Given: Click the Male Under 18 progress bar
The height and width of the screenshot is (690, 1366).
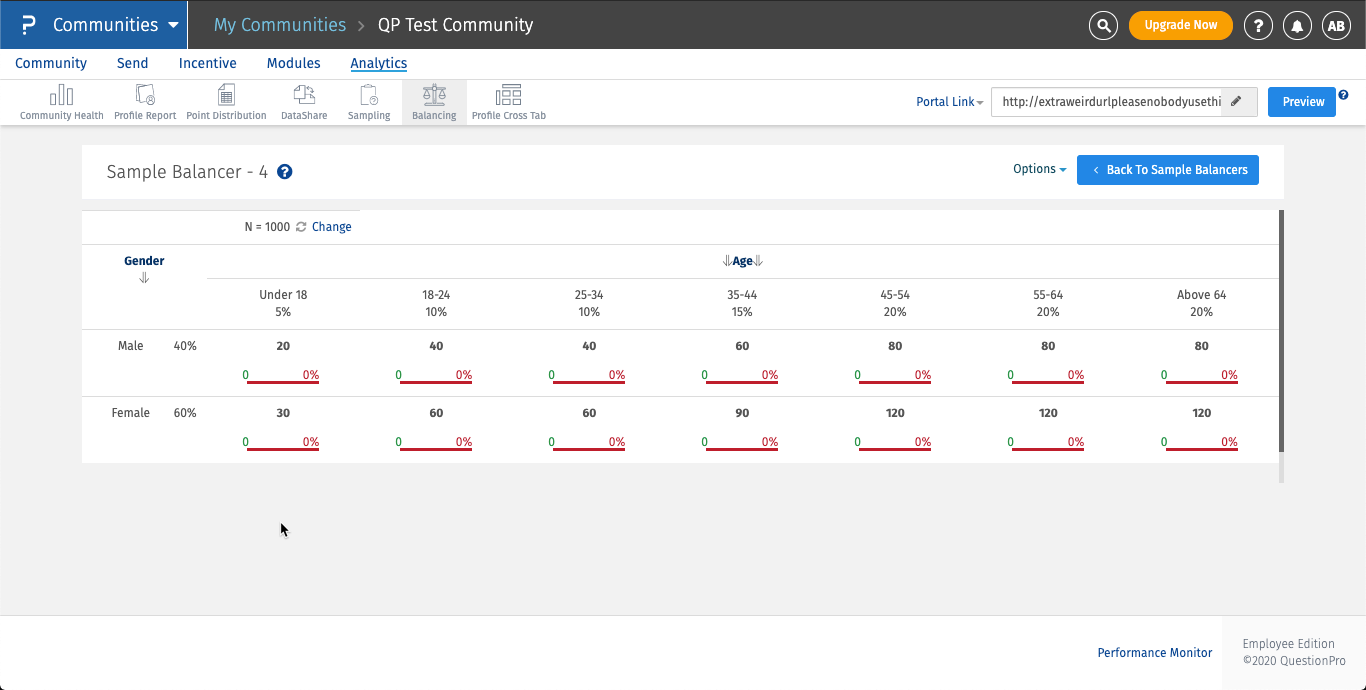Looking at the screenshot, I should (282, 380).
